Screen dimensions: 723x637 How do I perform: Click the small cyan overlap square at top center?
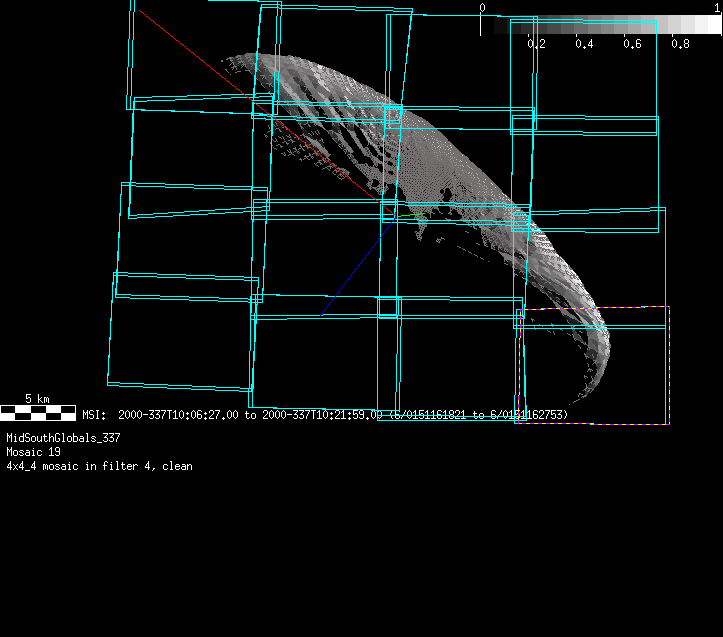(393, 114)
